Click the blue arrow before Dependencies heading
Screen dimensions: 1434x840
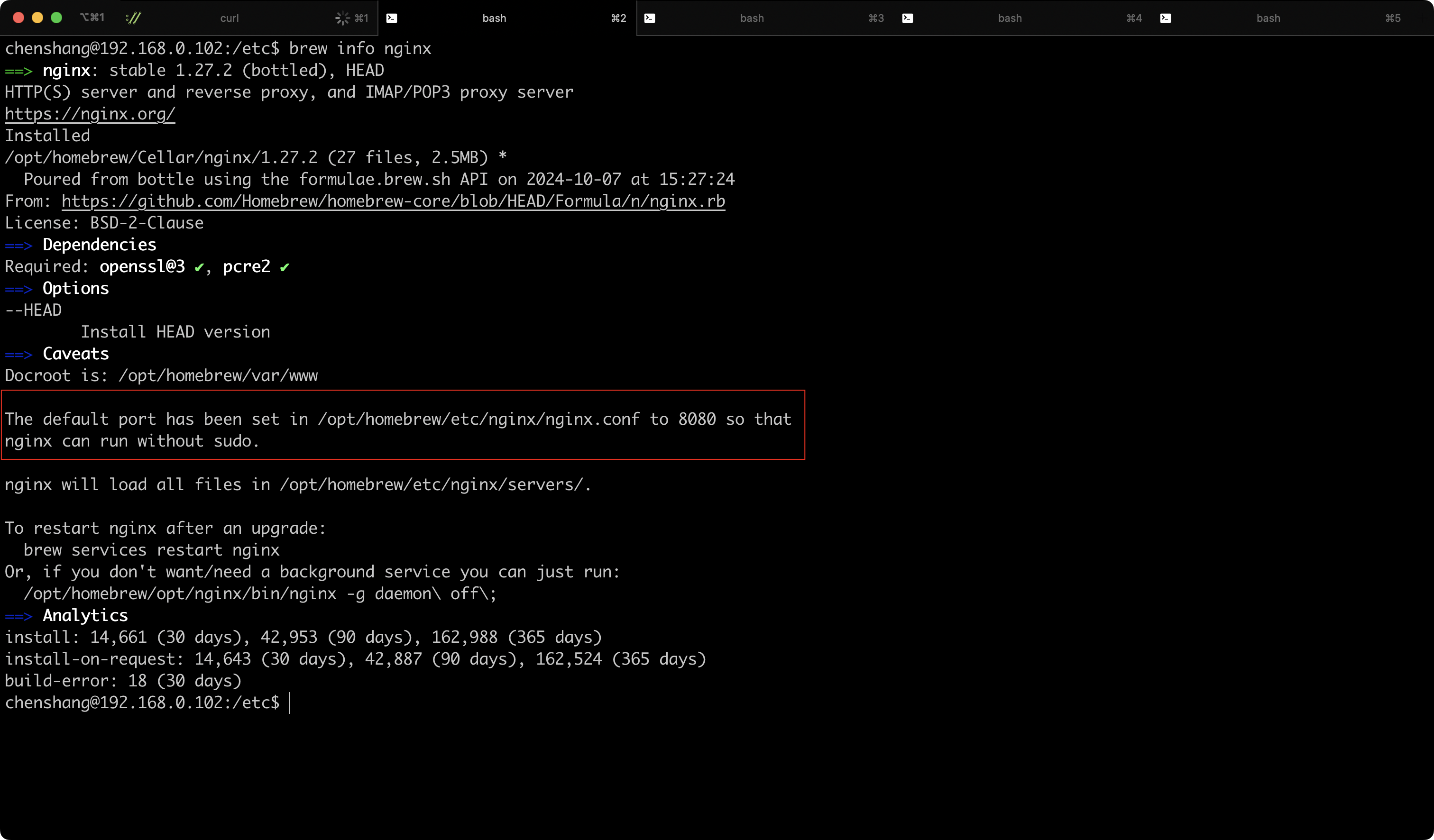pyautogui.click(x=18, y=246)
